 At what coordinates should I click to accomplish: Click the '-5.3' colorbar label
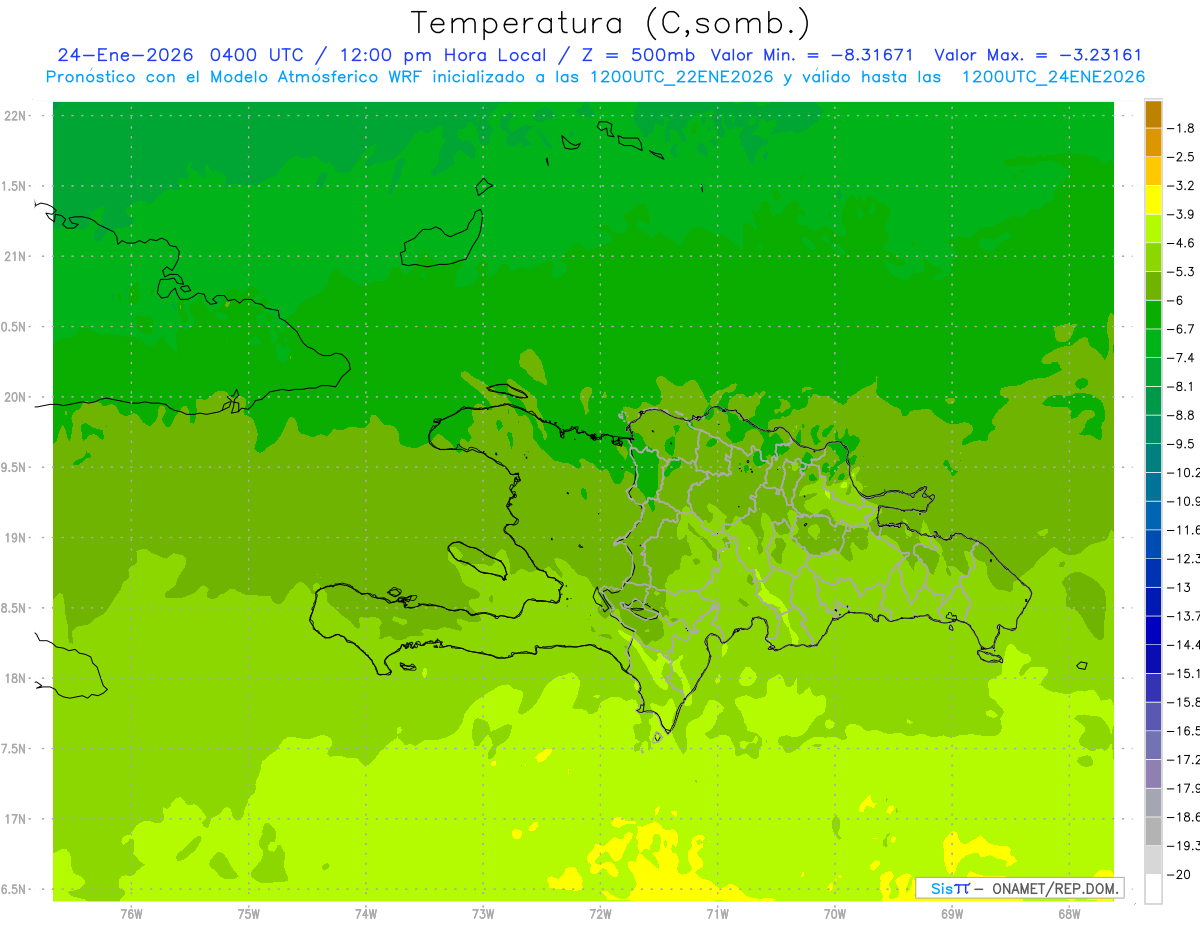coord(1181,272)
